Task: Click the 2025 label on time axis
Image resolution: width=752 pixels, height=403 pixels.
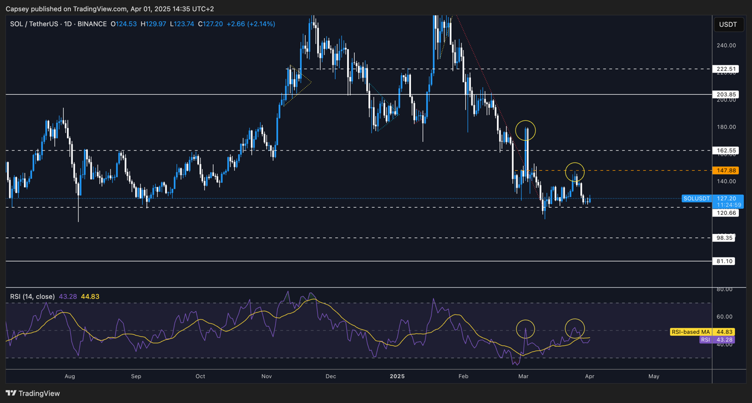Action: coord(397,377)
